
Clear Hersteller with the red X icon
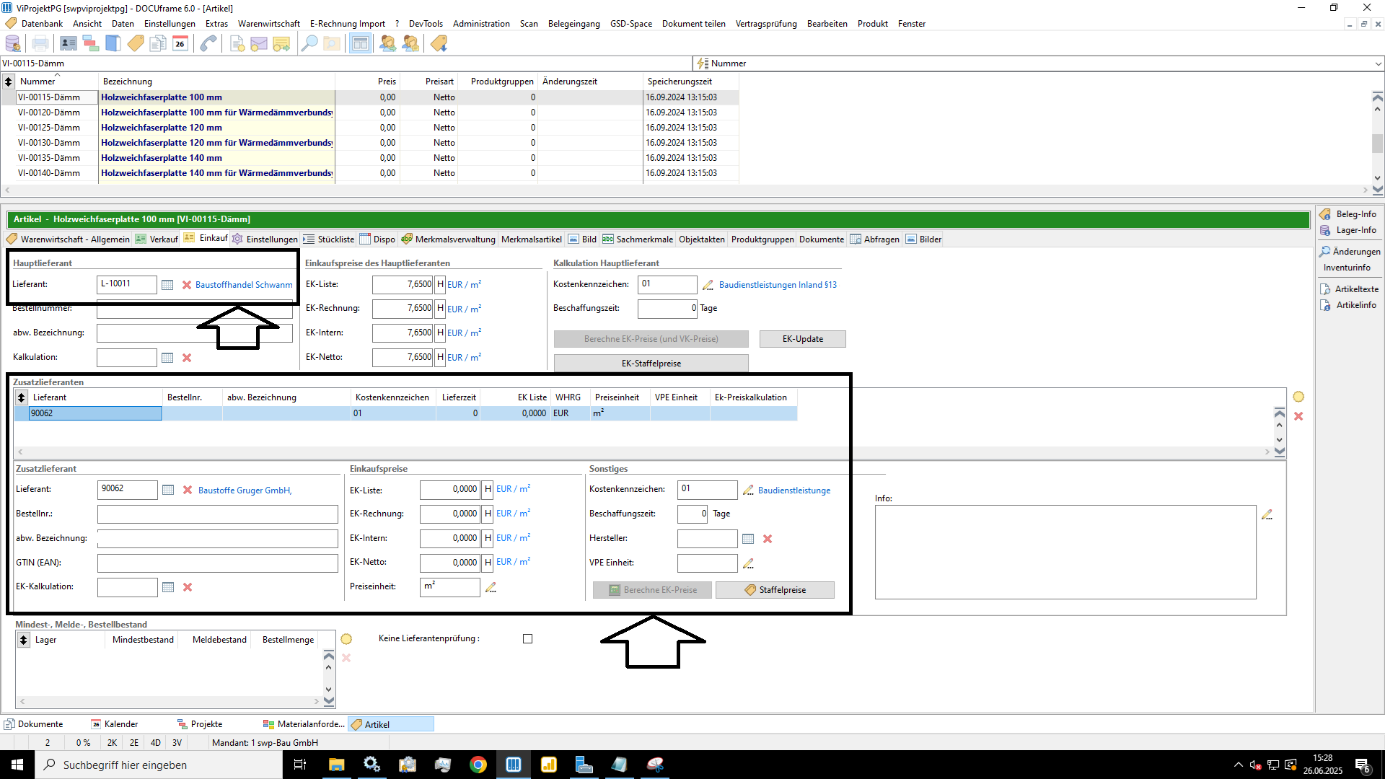[x=767, y=539]
